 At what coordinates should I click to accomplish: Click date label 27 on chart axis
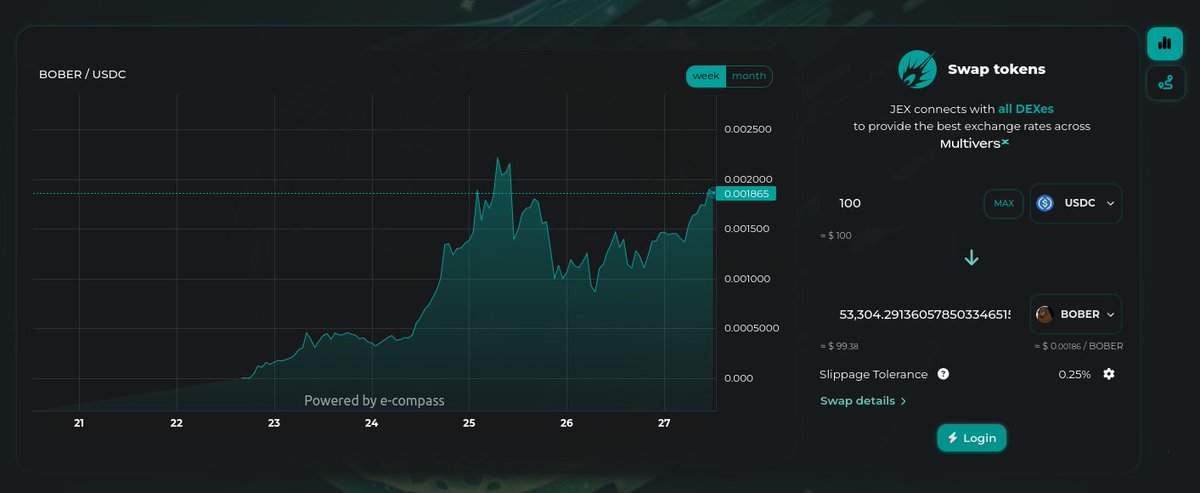point(664,424)
